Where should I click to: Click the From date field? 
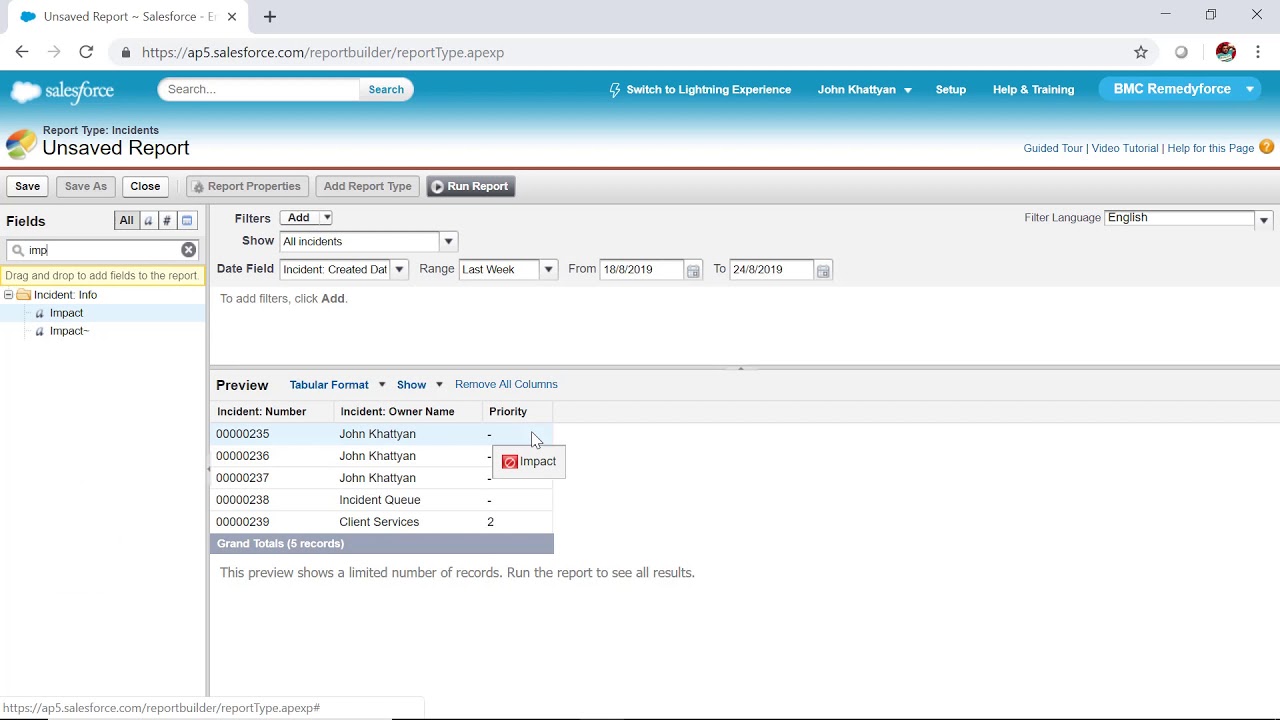click(641, 270)
